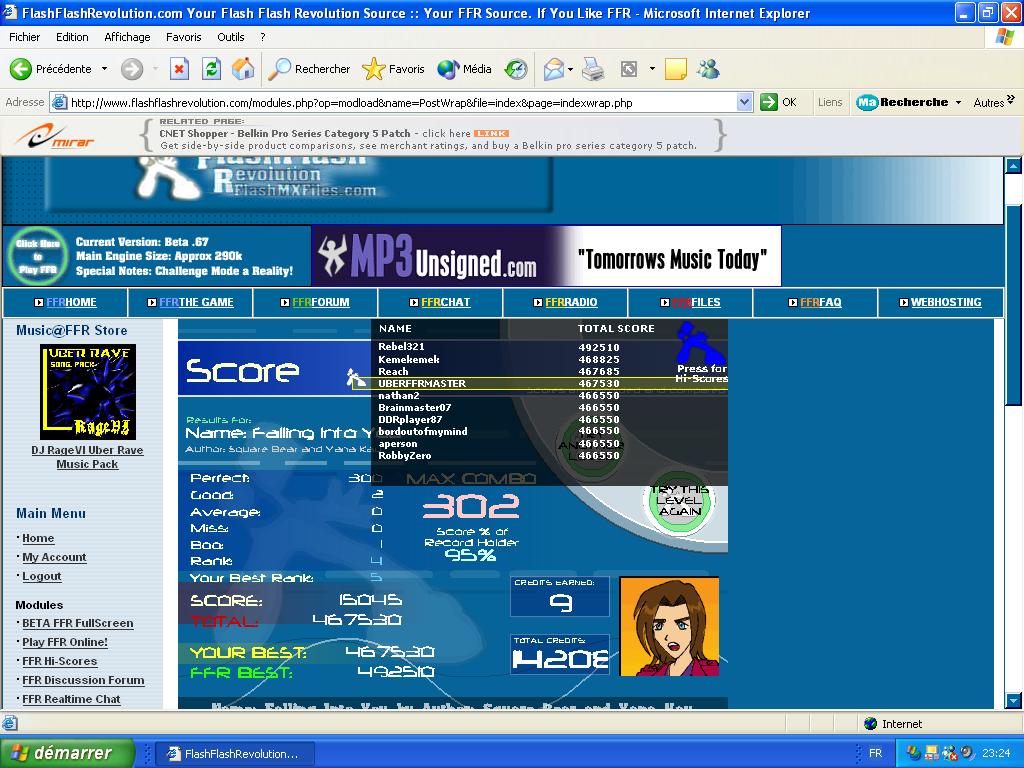The width and height of the screenshot is (1024, 768).
Task: Open My Account link
Action: [x=54, y=557]
